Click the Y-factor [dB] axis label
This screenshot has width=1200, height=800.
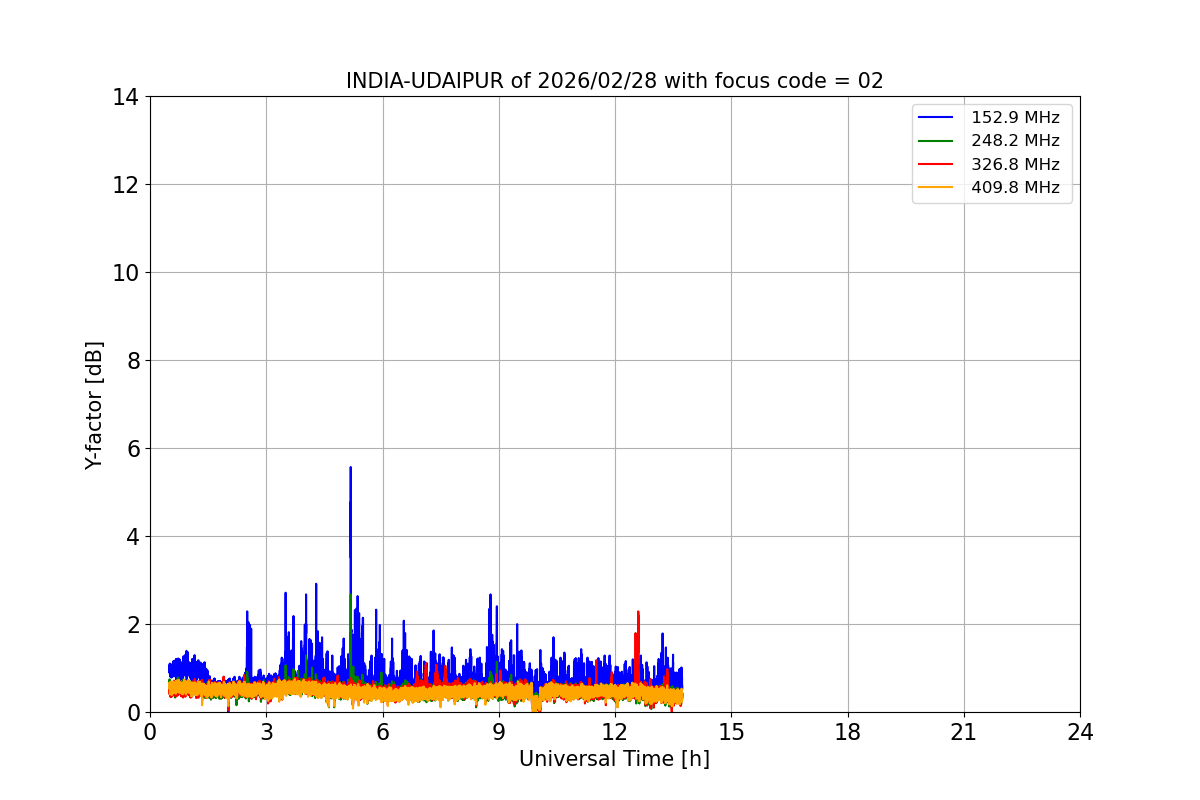(94, 405)
